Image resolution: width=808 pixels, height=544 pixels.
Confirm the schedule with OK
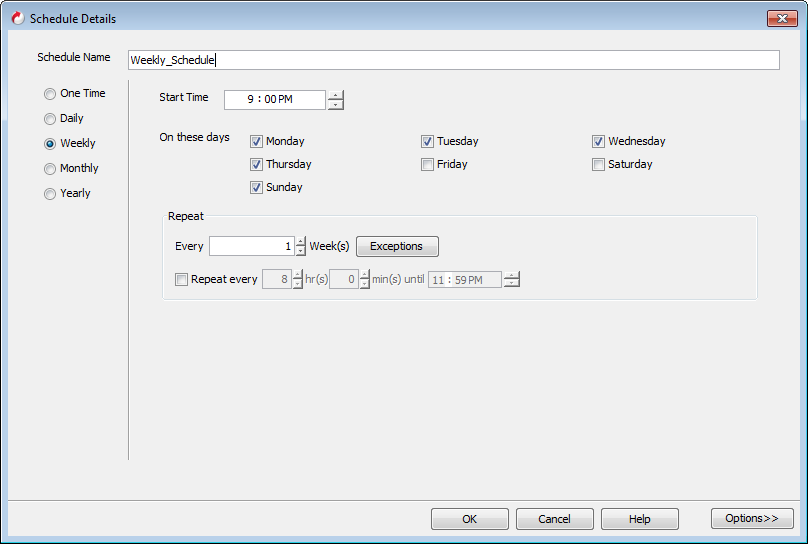(x=469, y=519)
